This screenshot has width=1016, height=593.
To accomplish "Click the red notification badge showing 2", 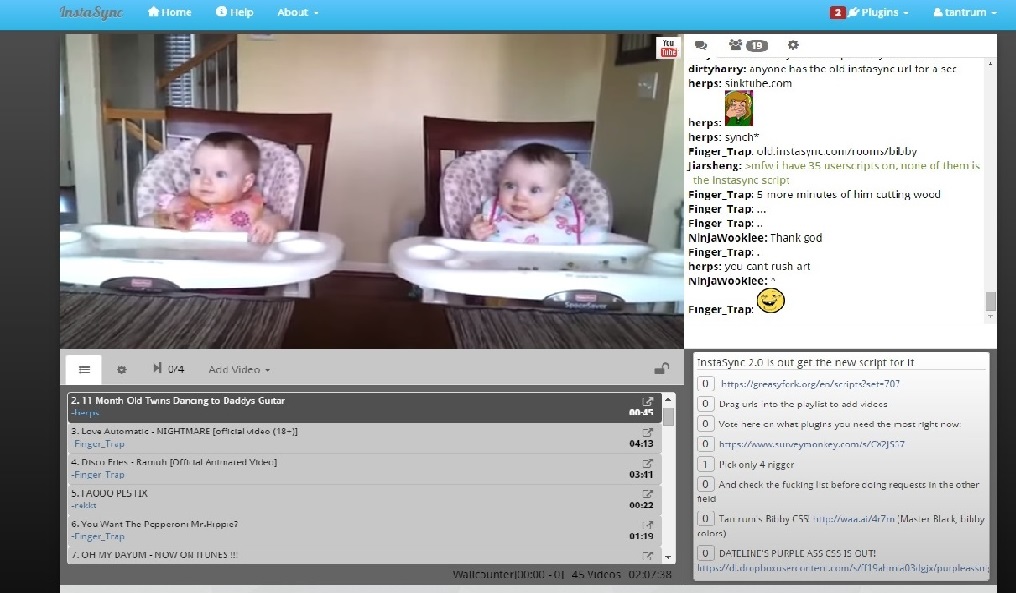I will click(x=837, y=12).
